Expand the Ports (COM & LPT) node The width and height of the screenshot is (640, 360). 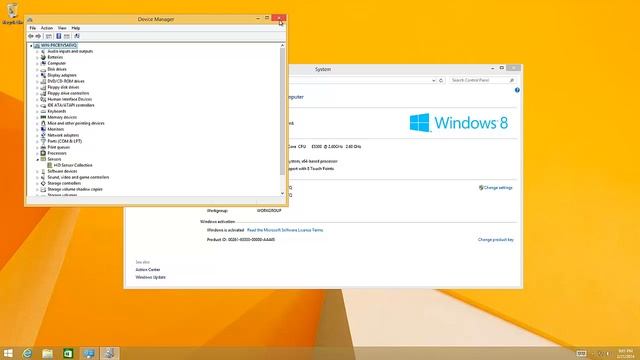click(37, 141)
